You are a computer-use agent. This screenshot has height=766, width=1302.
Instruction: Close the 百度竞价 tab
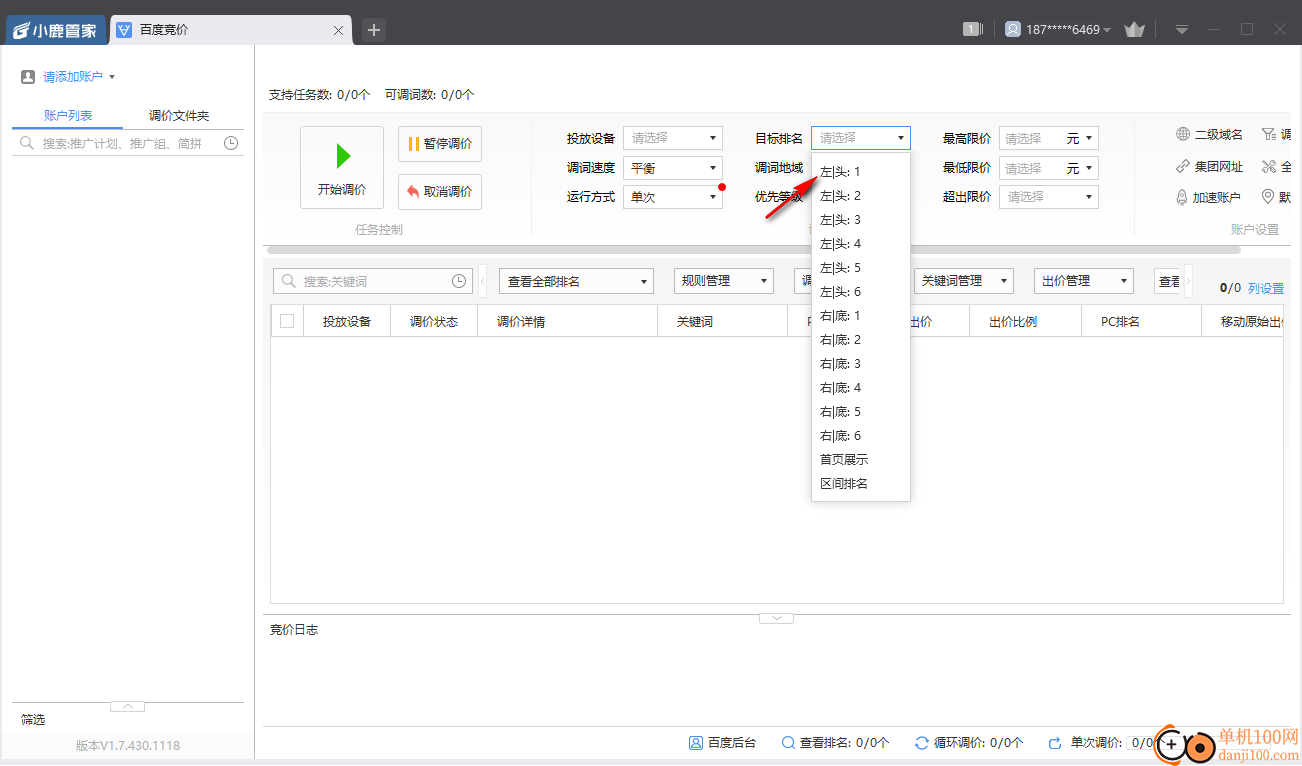click(x=338, y=31)
